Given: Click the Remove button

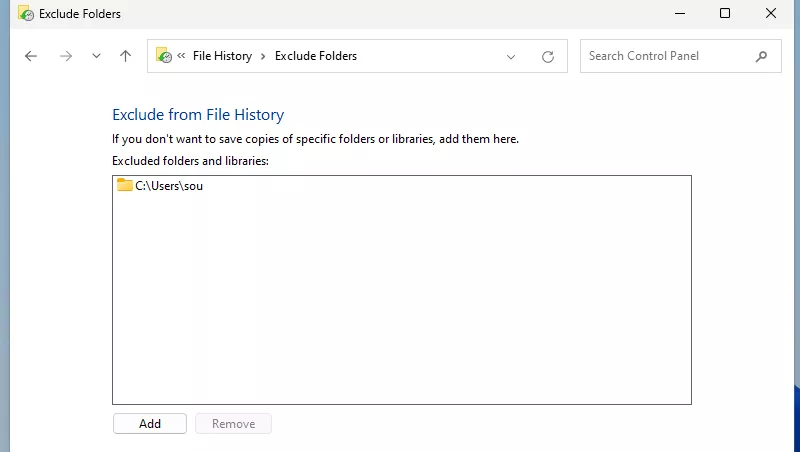Looking at the screenshot, I should tap(234, 423).
